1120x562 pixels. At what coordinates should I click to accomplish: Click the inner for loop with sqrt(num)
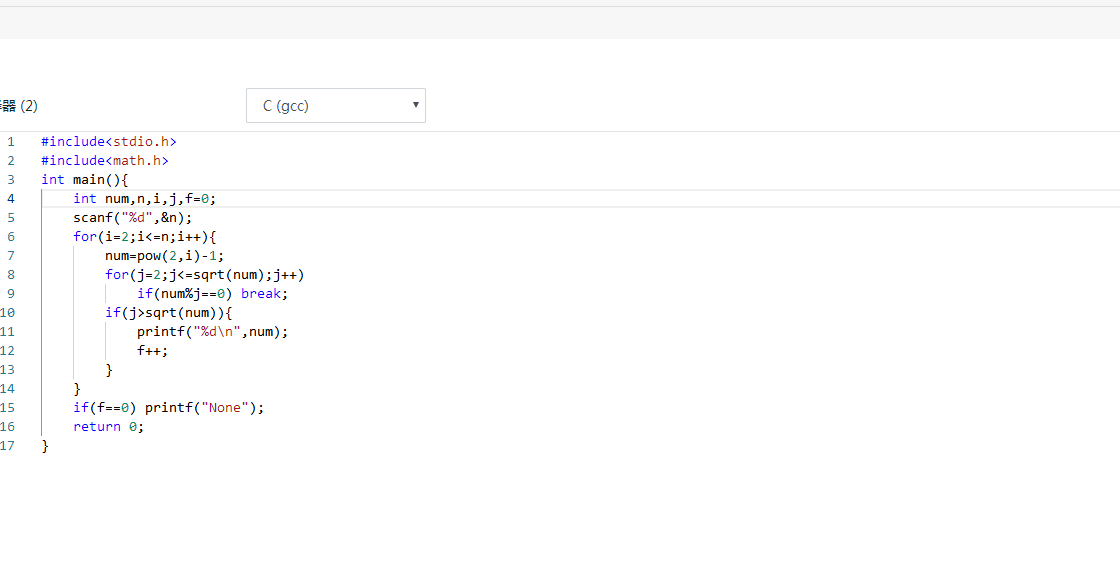tap(204, 275)
